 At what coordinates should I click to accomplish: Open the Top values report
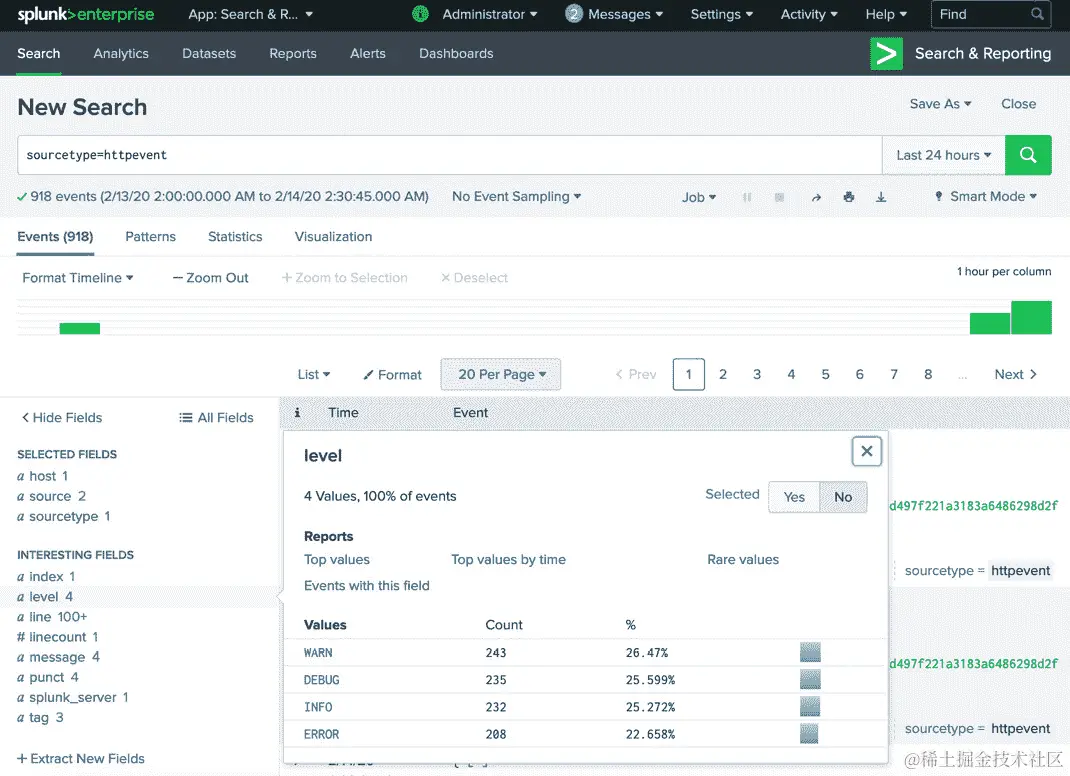tap(336, 560)
